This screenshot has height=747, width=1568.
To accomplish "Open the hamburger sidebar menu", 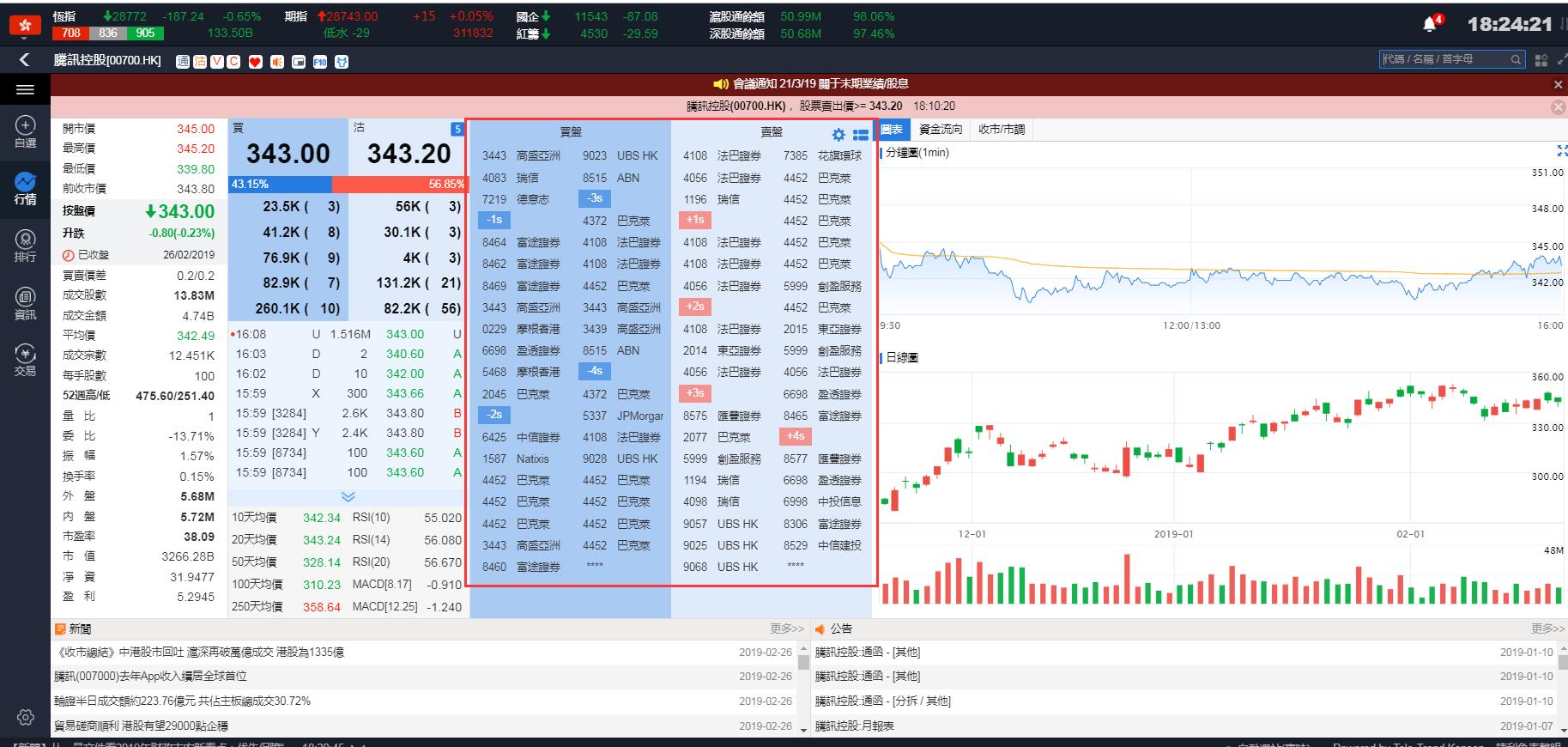I will click(25, 89).
